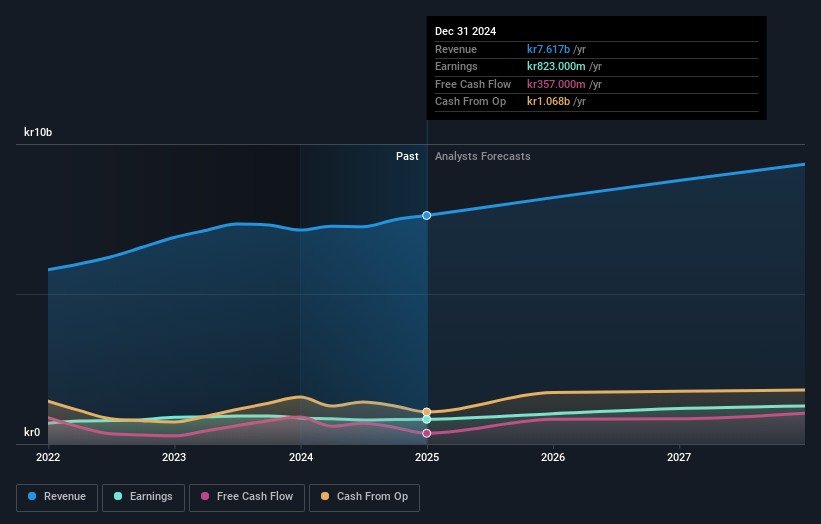Click the Earnings row label in tooltip

pos(456,66)
